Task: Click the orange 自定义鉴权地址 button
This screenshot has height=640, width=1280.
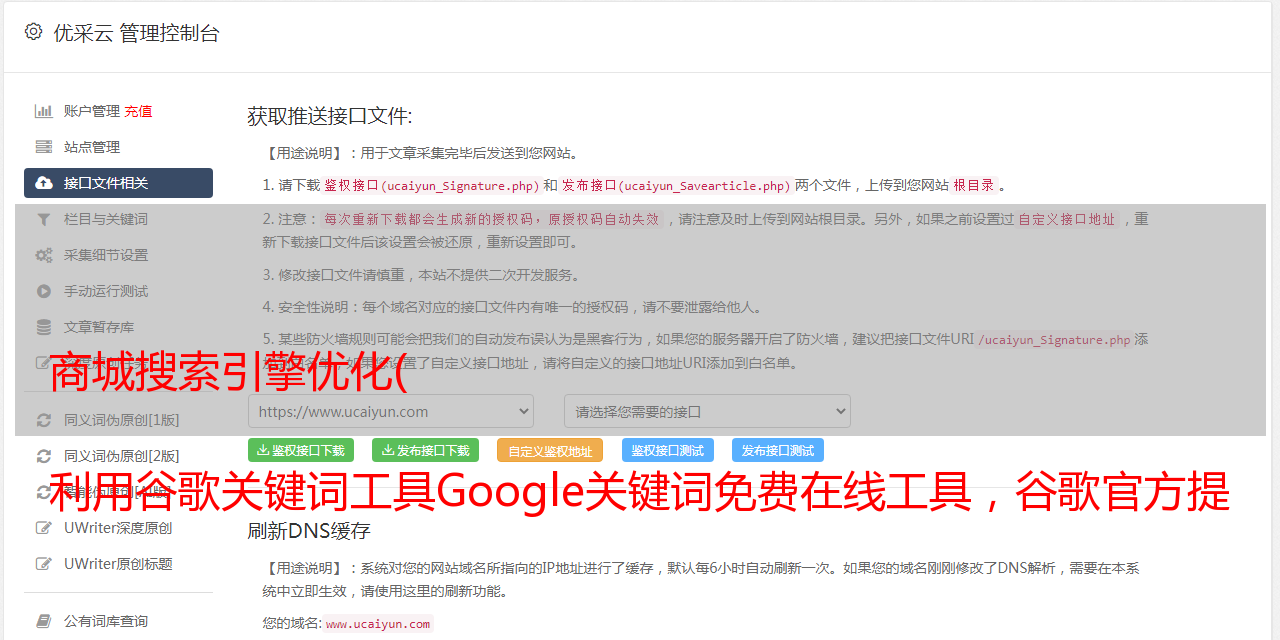Action: [550, 450]
